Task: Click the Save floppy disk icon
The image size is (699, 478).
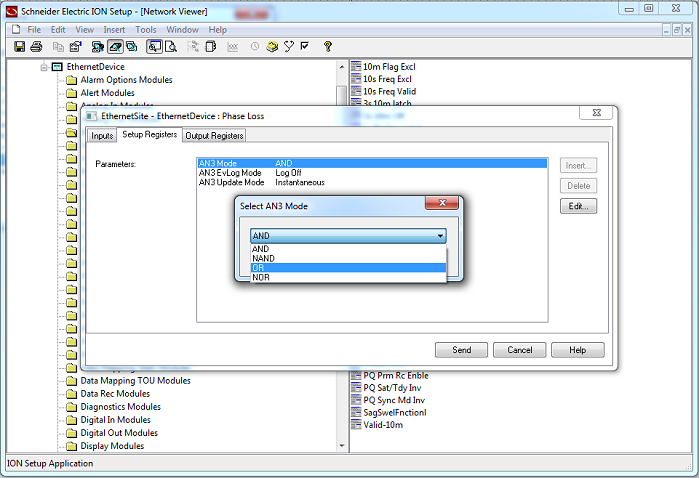Action: coord(20,46)
